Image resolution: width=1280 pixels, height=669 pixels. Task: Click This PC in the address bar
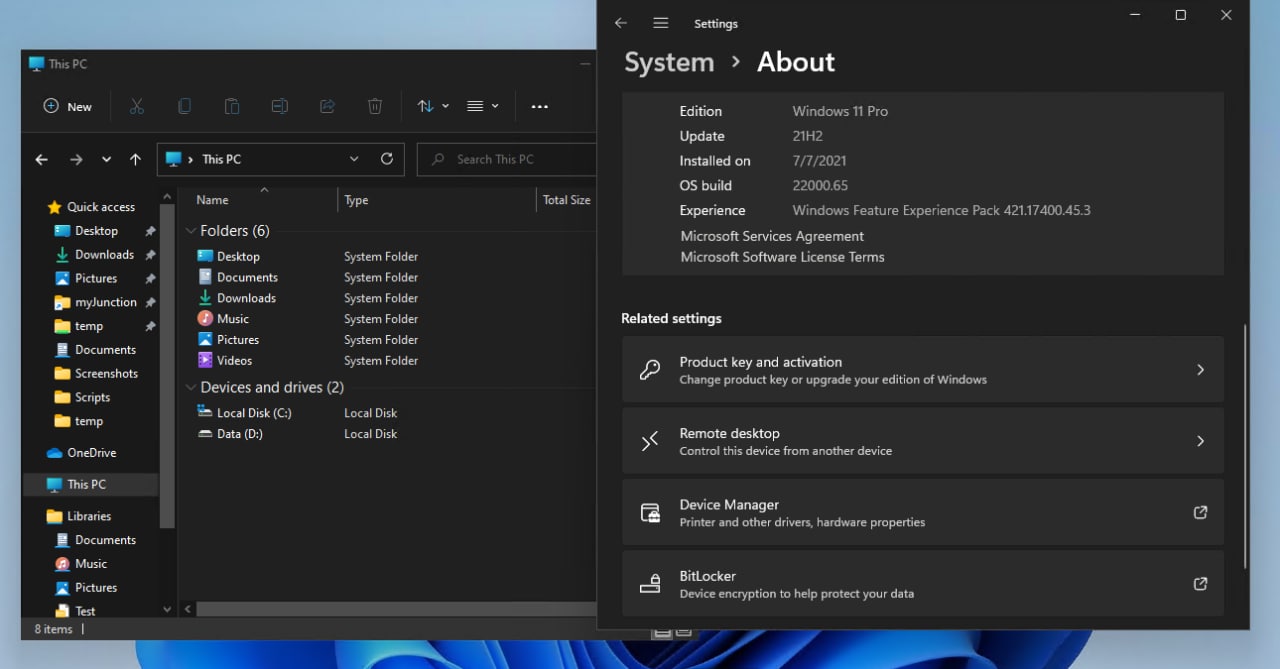tap(221, 159)
